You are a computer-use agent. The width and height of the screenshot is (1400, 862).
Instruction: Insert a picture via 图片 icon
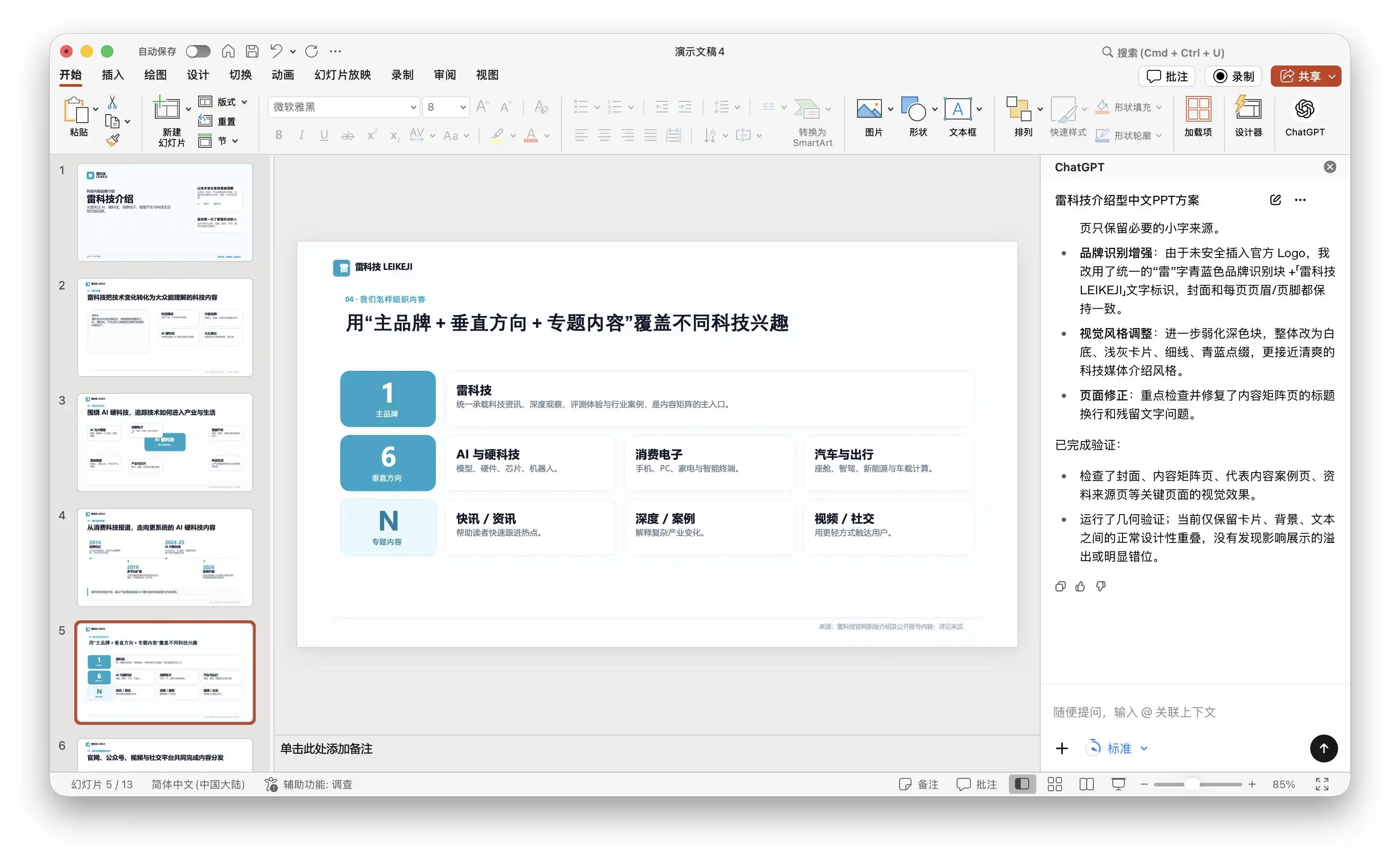869,109
